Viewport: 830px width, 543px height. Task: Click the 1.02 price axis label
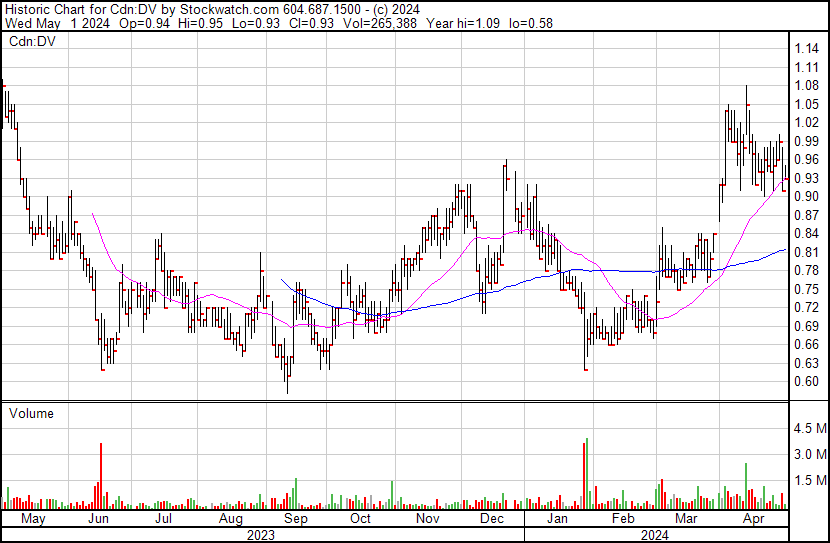[807, 123]
